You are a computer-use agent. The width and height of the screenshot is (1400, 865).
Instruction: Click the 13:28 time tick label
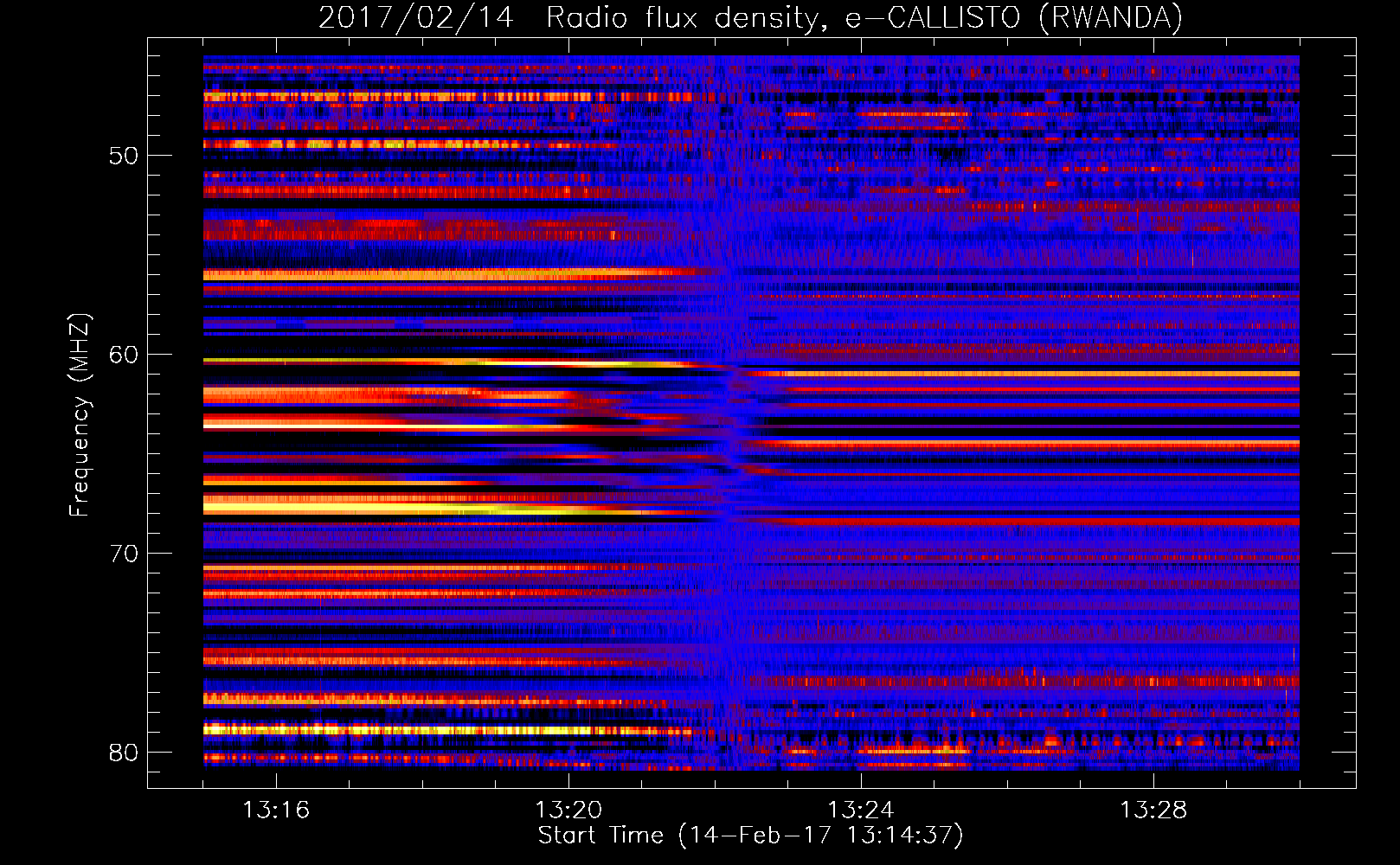coord(1153,811)
